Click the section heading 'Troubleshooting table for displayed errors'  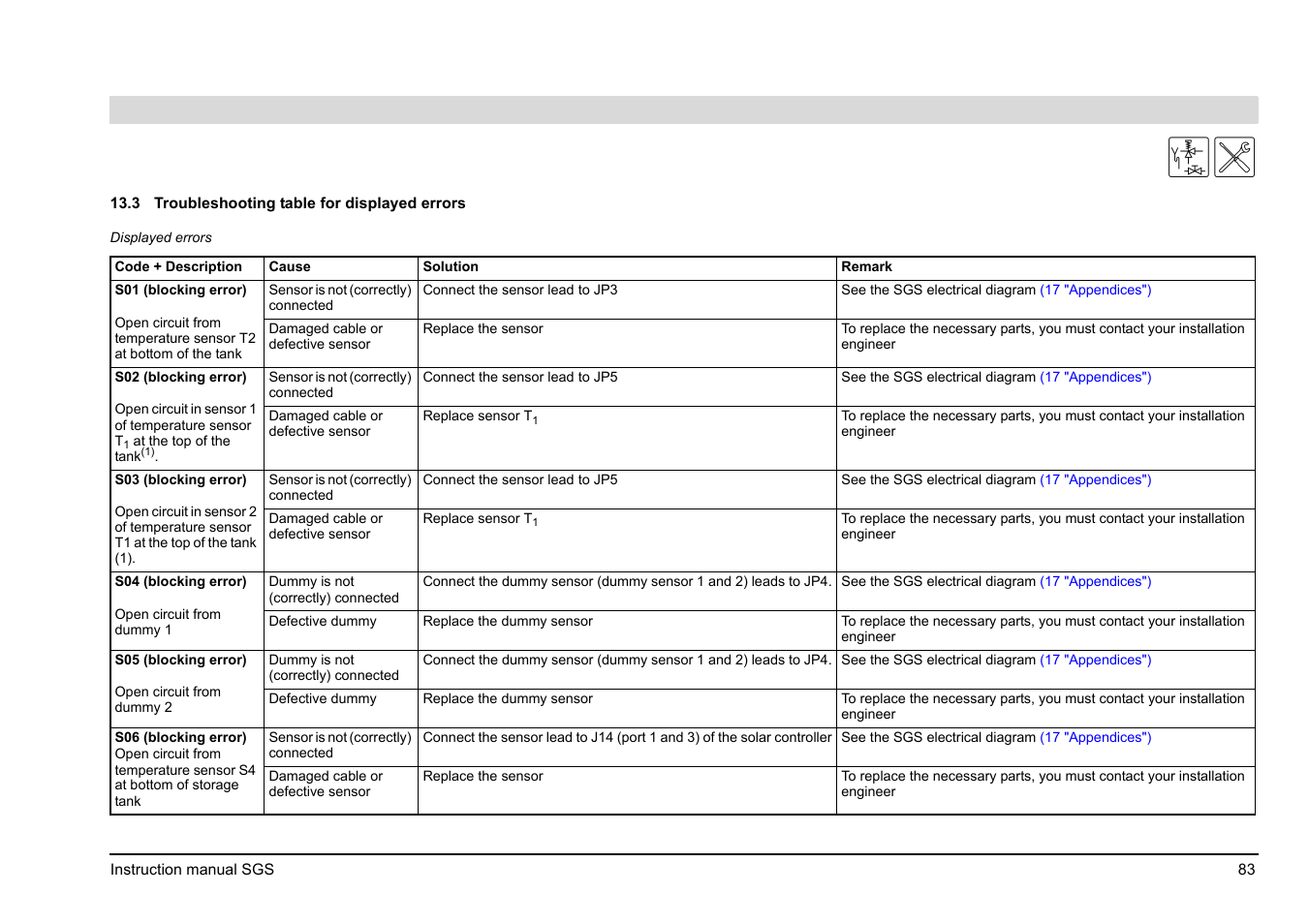tap(309, 203)
